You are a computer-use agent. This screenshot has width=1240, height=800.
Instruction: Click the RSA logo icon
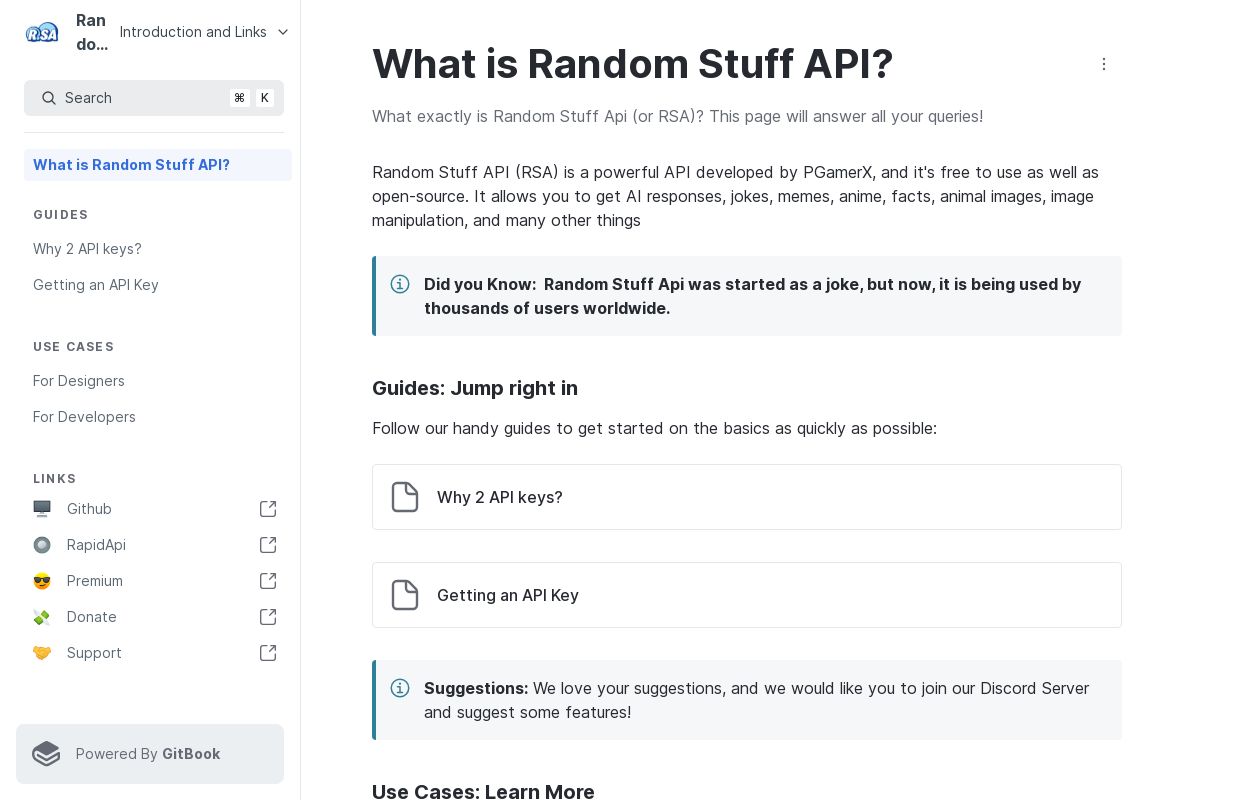(42, 32)
